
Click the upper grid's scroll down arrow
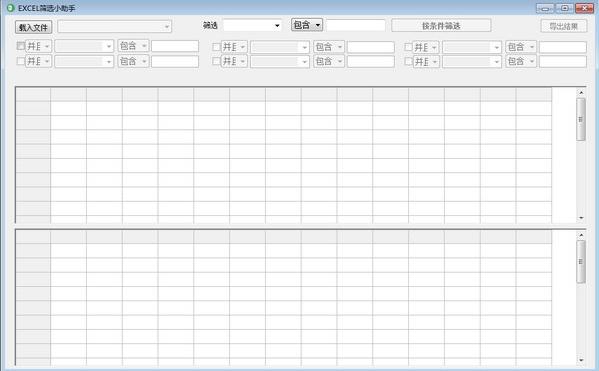click(x=581, y=218)
